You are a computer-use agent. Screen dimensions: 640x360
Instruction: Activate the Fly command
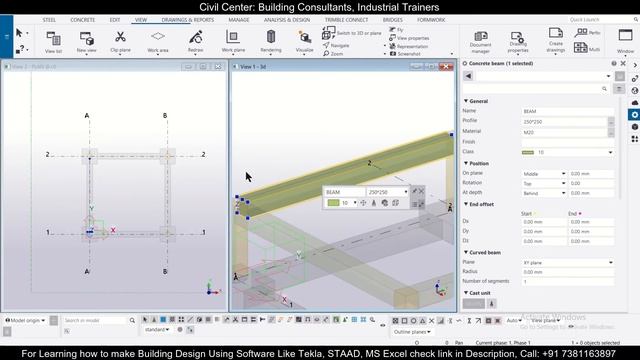click(x=396, y=29)
